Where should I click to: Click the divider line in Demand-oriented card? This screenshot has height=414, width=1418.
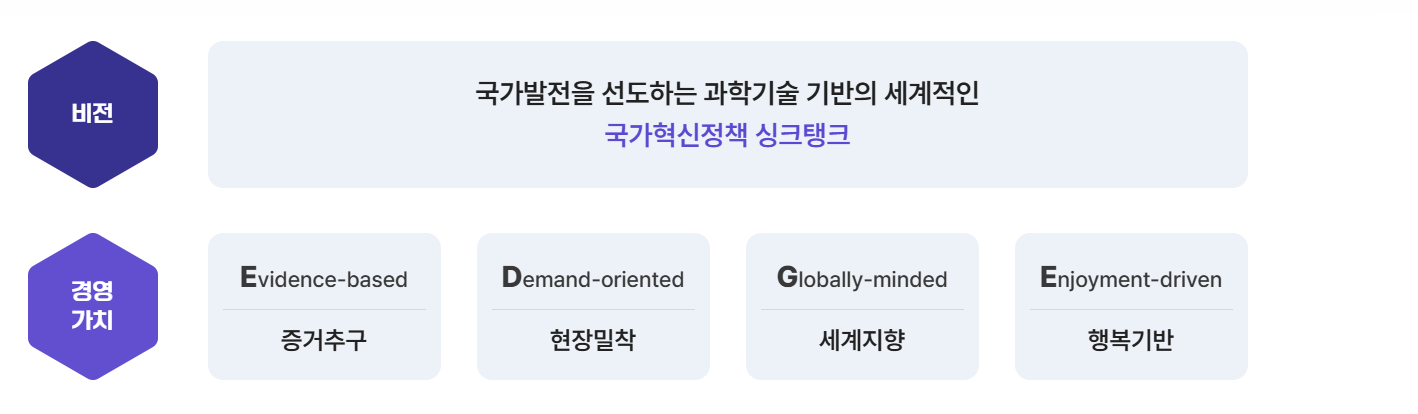pyautogui.click(x=593, y=310)
